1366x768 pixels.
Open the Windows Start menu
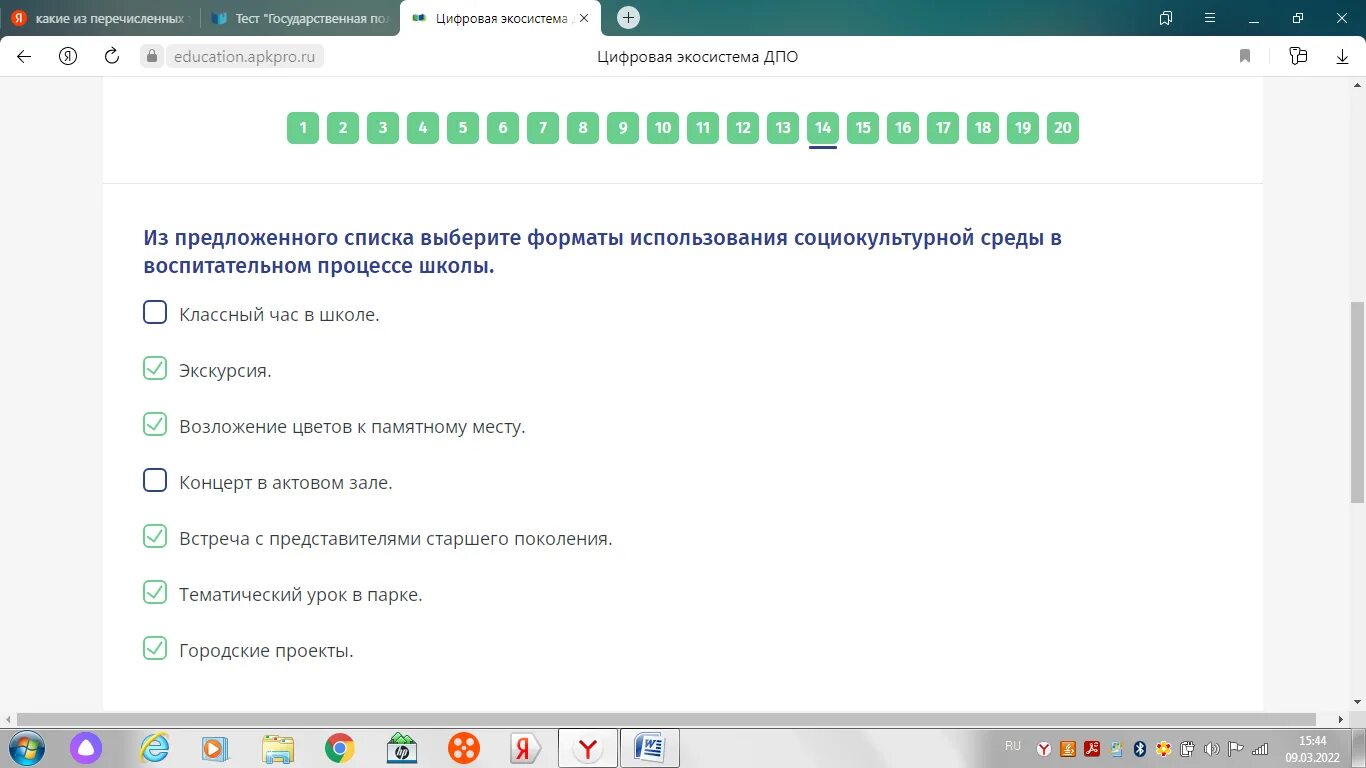coord(27,748)
